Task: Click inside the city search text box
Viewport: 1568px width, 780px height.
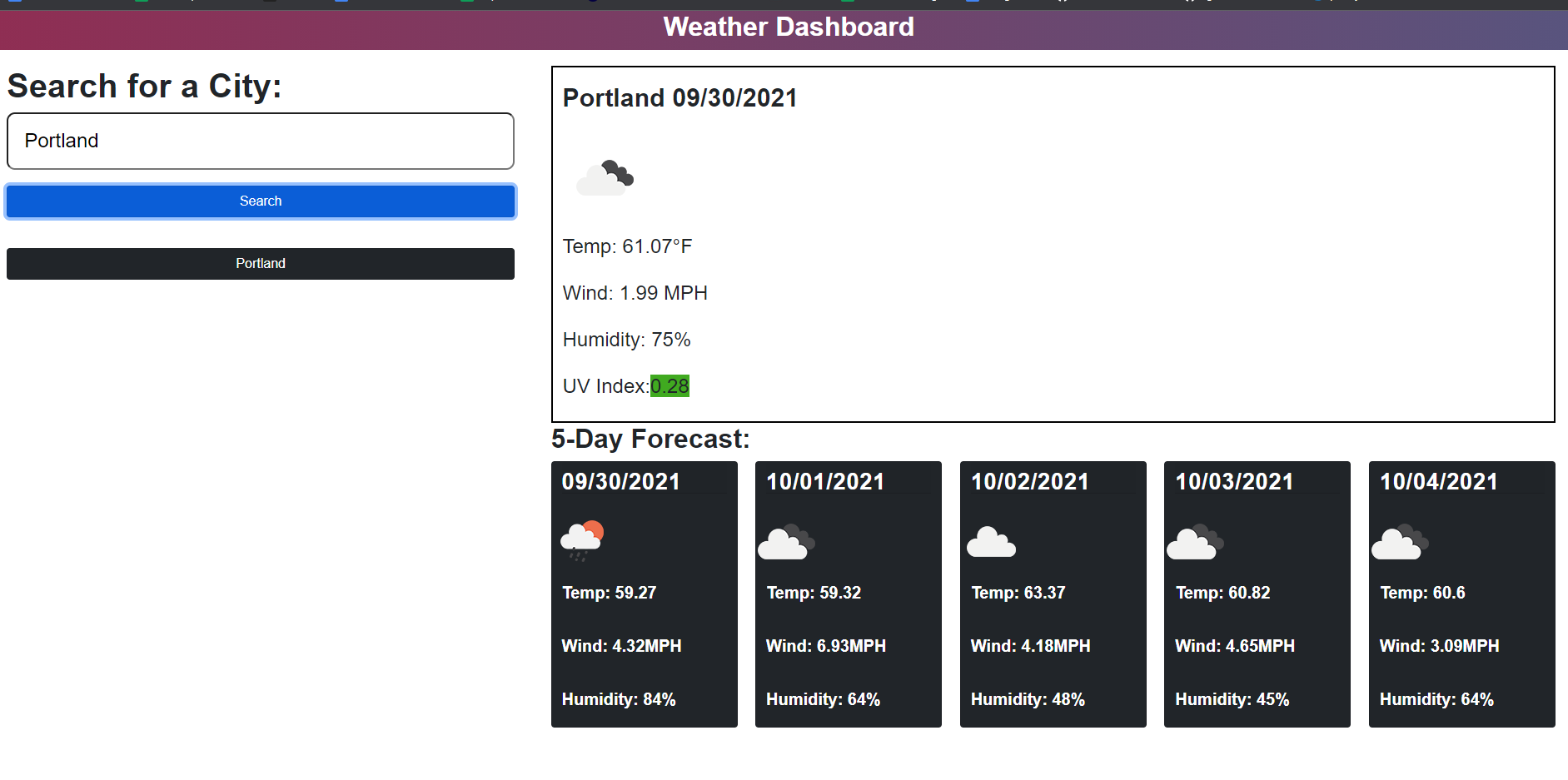Action: point(261,141)
